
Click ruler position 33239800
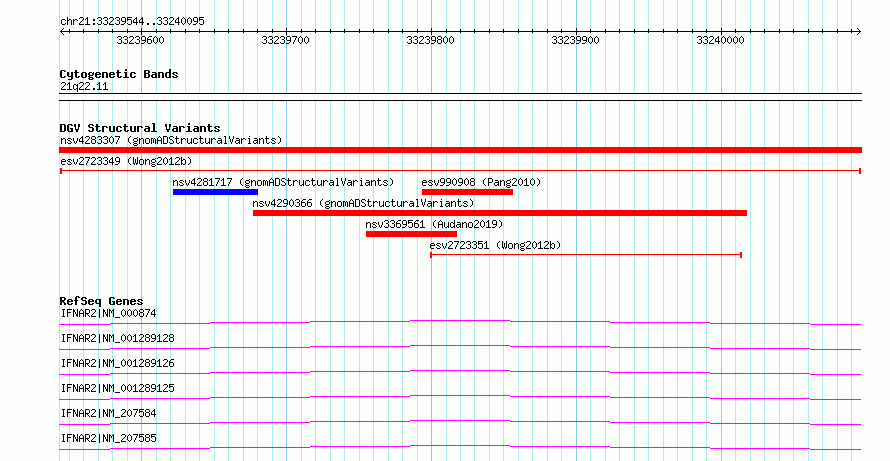click(x=430, y=40)
